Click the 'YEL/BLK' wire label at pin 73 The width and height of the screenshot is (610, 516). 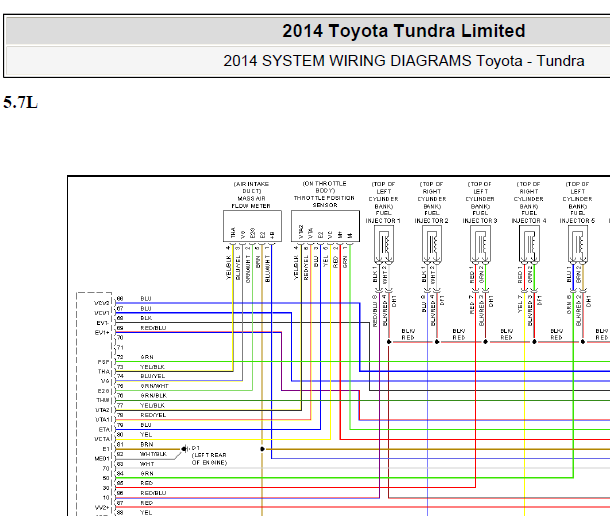tap(152, 367)
